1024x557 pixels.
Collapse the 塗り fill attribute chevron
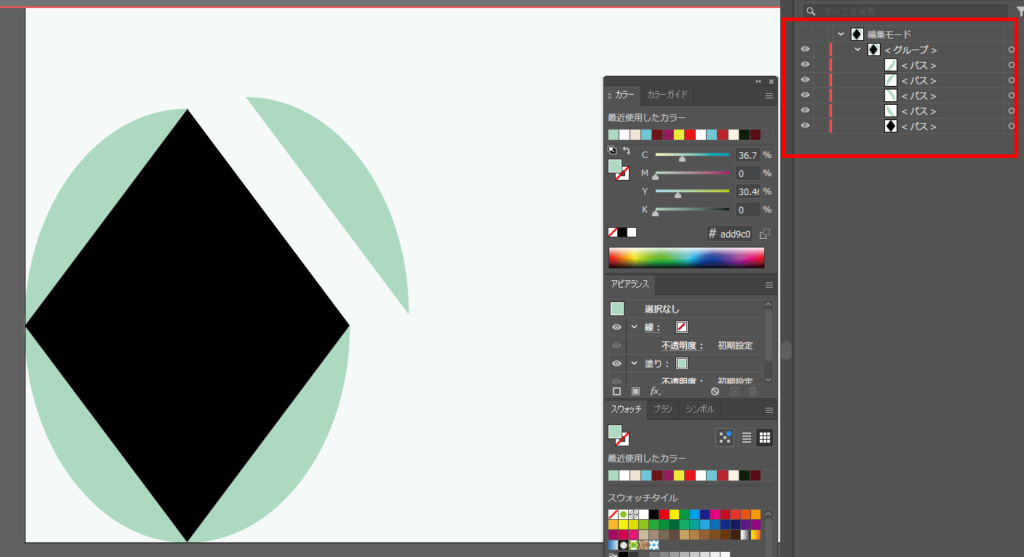point(633,363)
